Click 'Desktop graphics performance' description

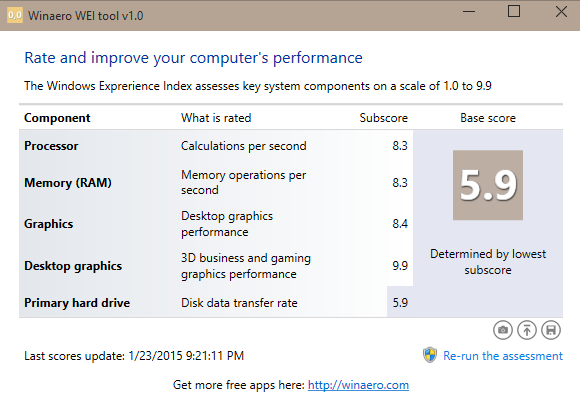[x=227, y=224]
